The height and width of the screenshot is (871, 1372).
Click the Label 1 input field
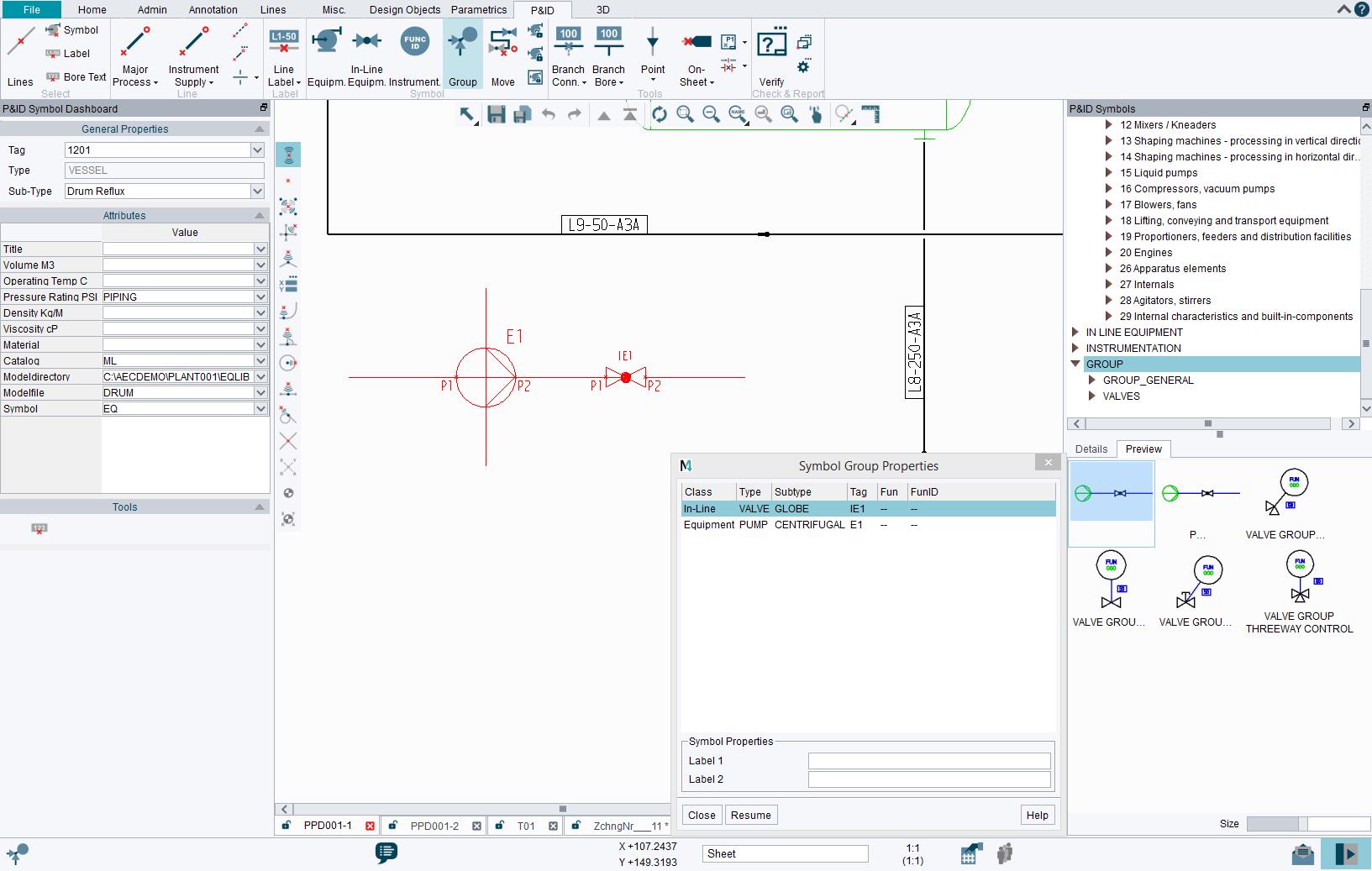(x=928, y=760)
